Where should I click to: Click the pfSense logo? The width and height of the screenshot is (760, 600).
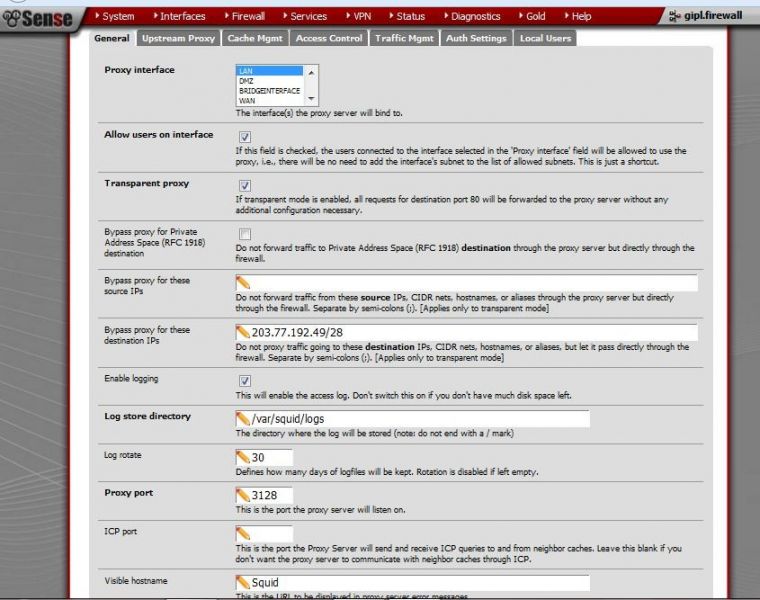click(x=37, y=19)
